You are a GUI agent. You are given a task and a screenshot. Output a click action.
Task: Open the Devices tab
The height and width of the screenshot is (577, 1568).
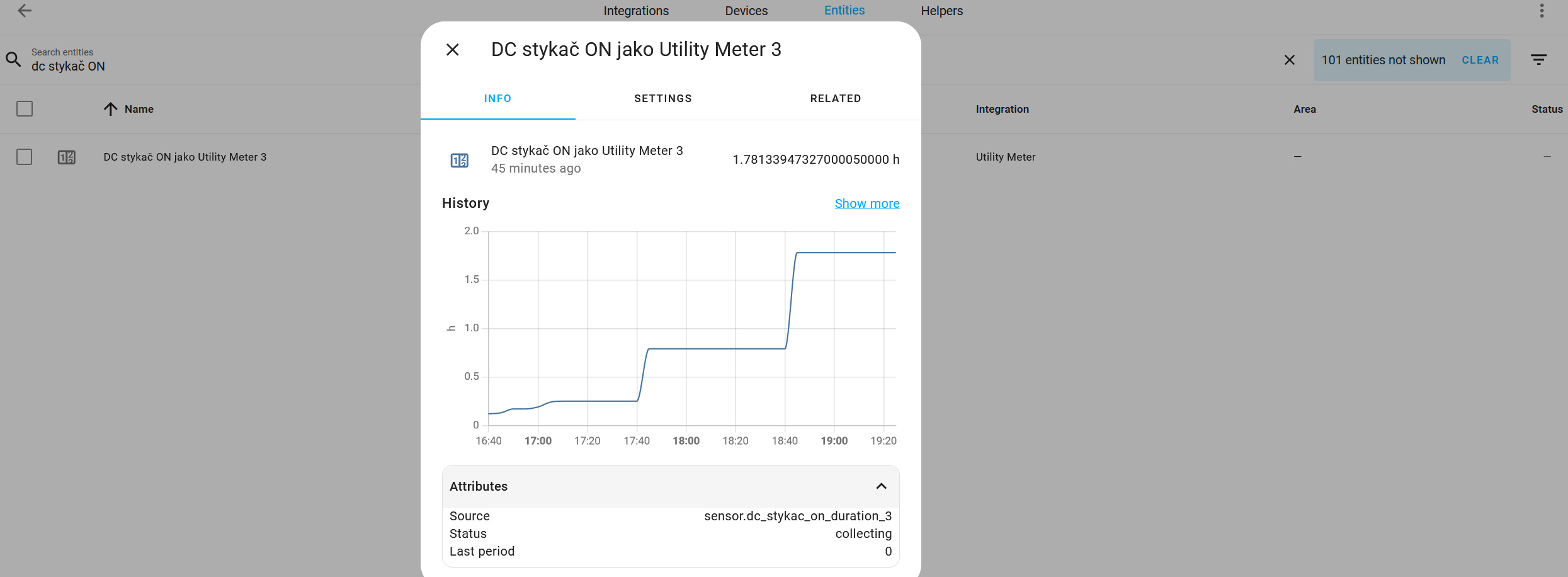click(x=746, y=11)
